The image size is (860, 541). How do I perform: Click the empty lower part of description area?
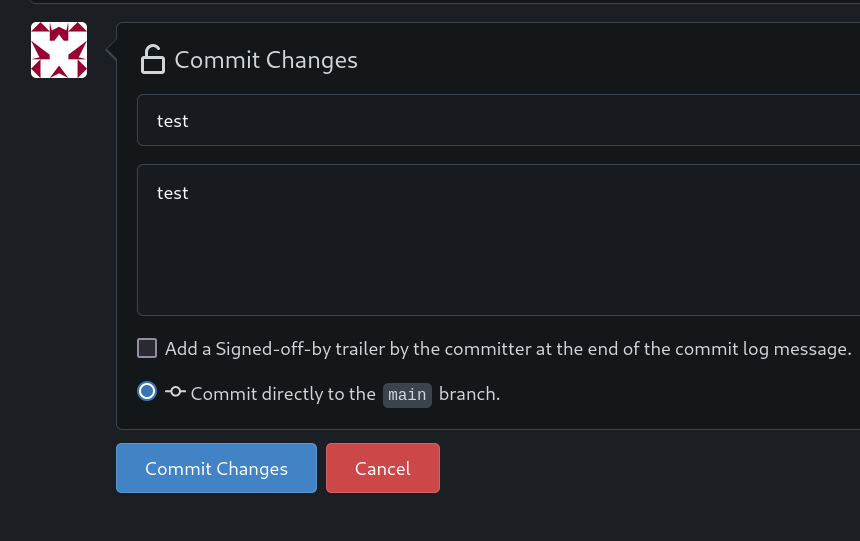499,269
